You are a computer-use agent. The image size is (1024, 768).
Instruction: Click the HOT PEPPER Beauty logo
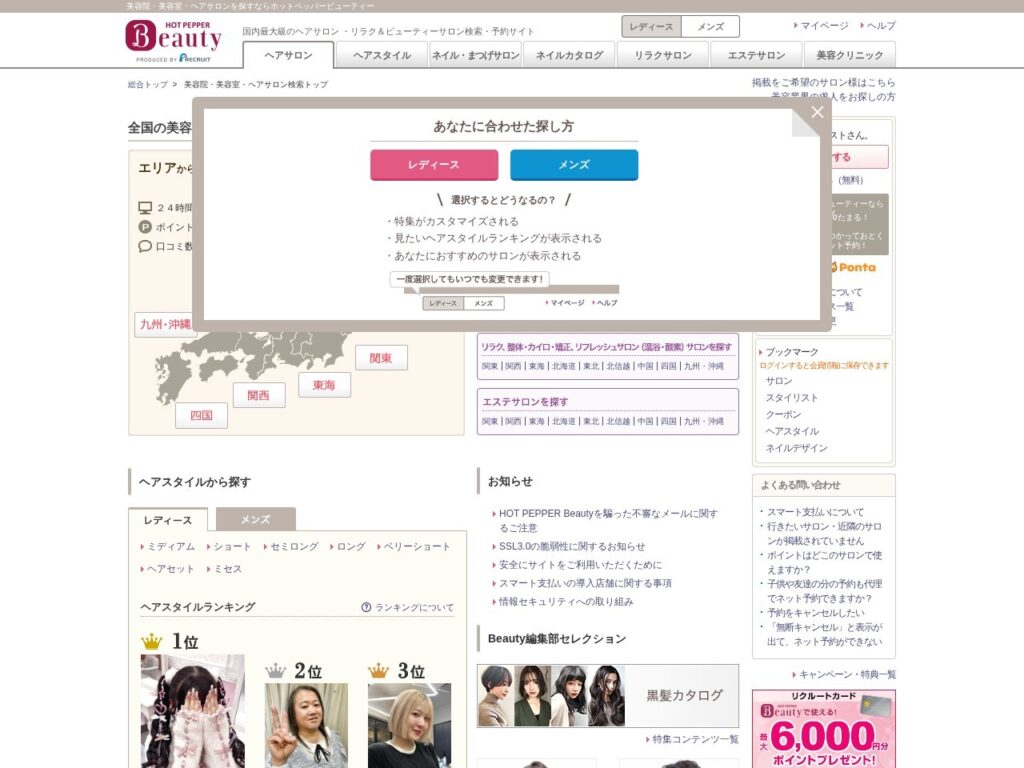(173, 37)
